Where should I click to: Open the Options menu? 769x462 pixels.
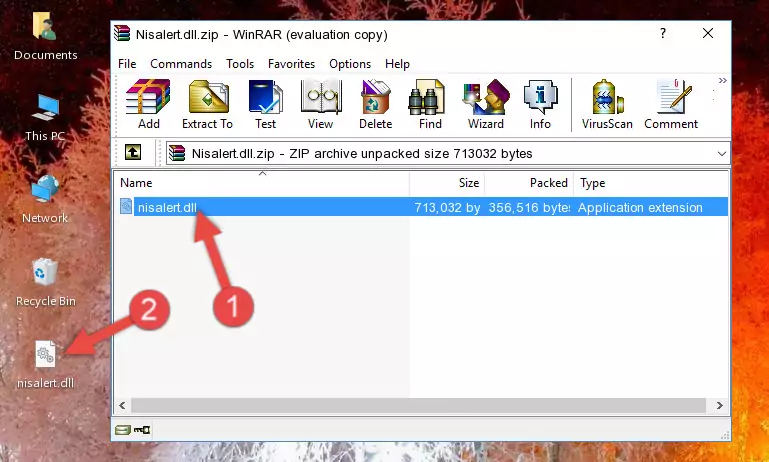pos(350,64)
